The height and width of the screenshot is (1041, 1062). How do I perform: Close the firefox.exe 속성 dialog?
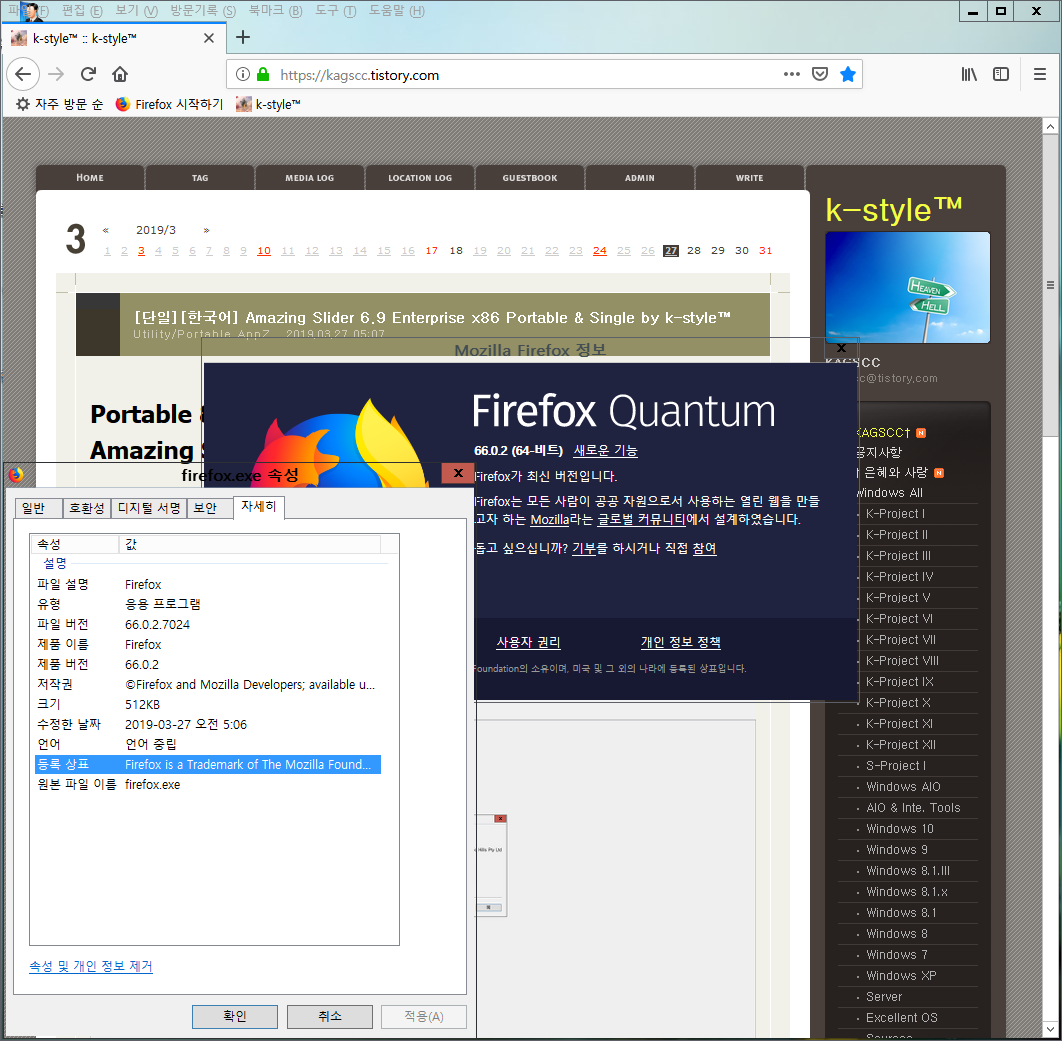pyautogui.click(x=459, y=473)
